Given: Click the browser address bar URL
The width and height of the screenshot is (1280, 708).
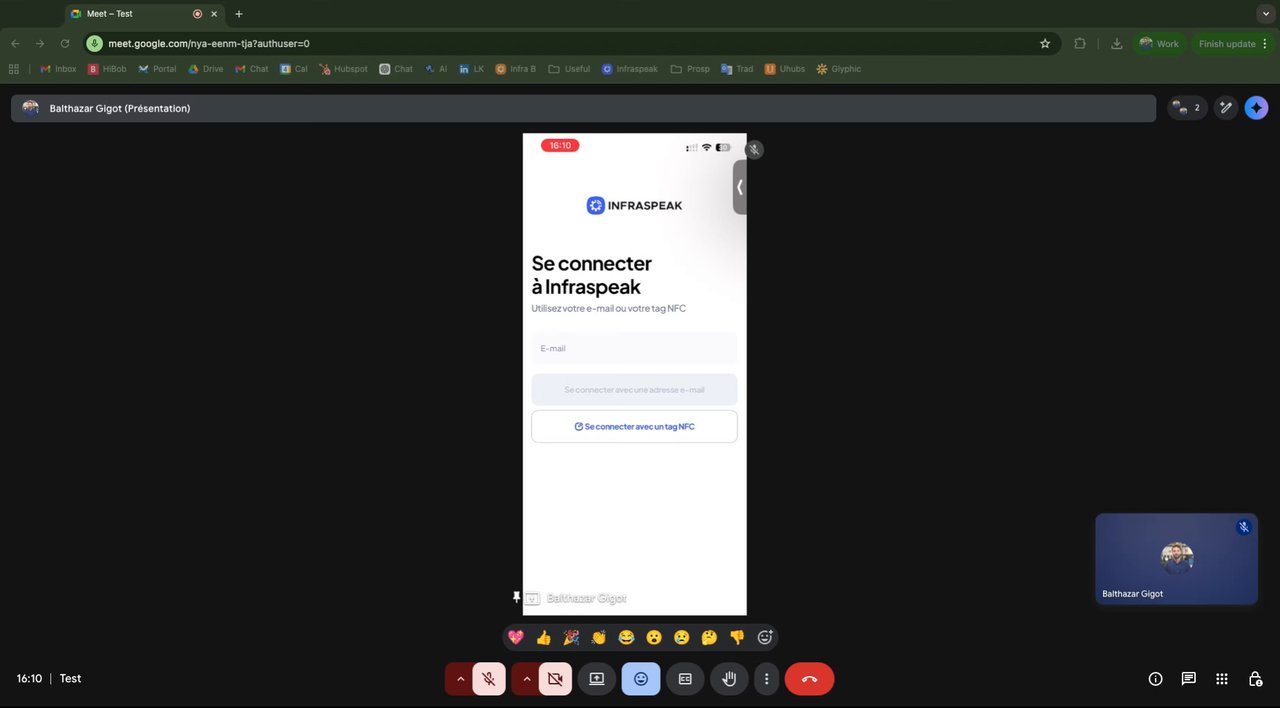Looking at the screenshot, I should click(x=209, y=44).
